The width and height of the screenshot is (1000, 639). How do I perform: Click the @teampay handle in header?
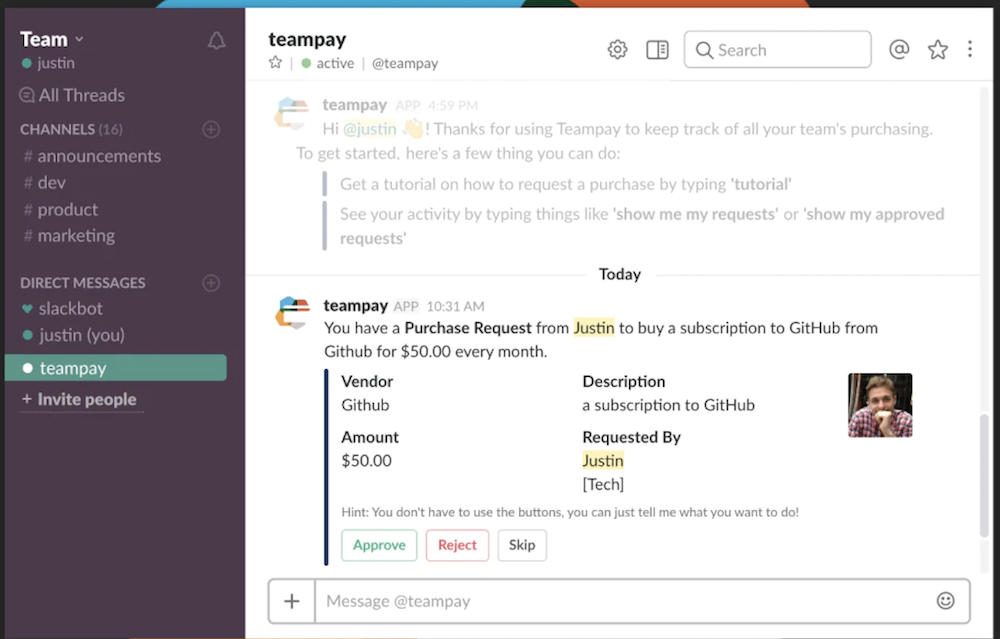405,63
